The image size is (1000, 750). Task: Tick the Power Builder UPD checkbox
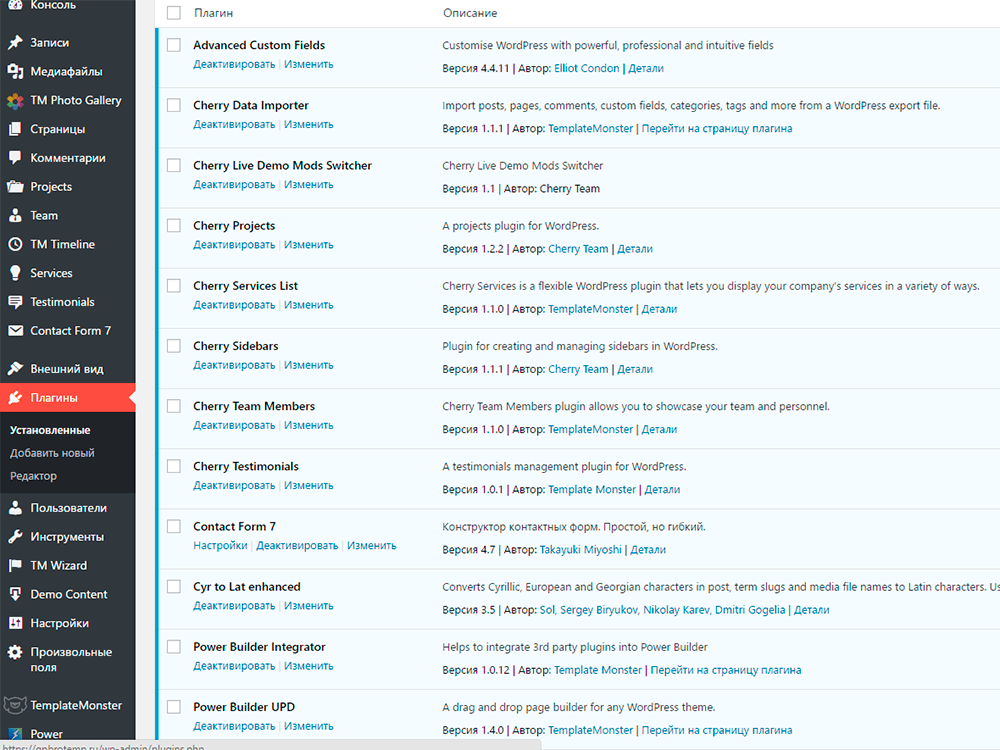point(173,707)
